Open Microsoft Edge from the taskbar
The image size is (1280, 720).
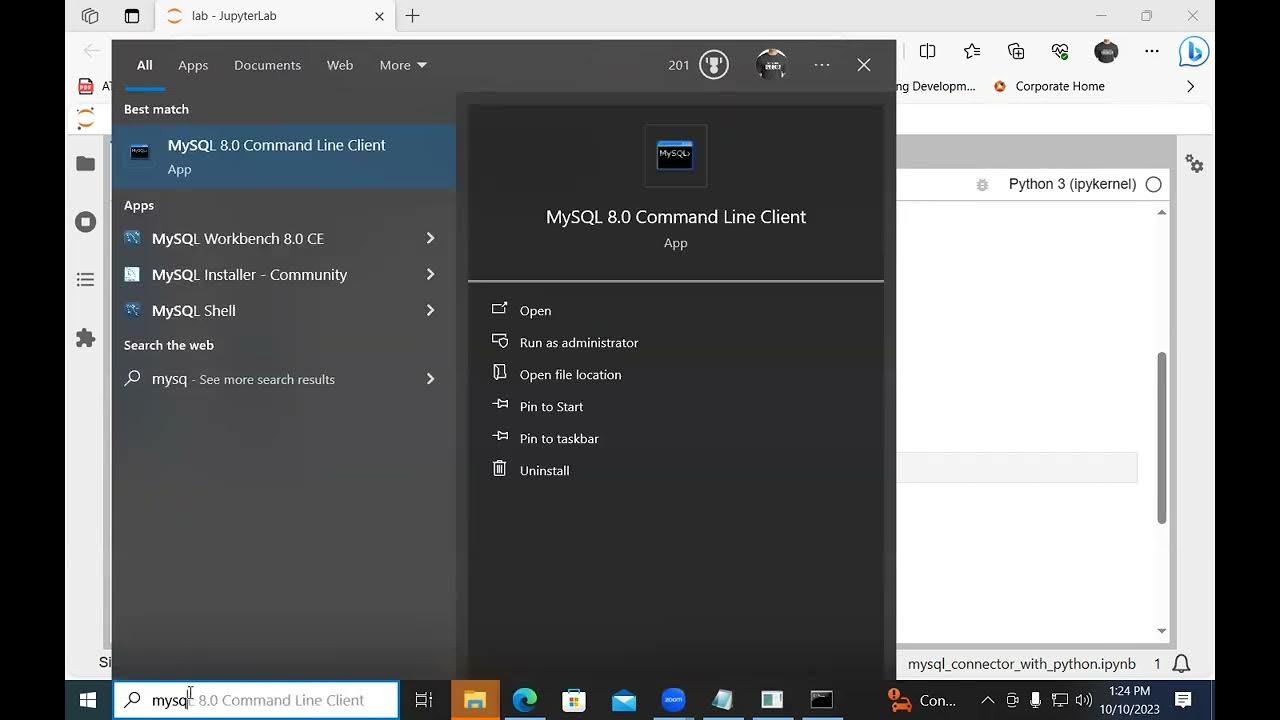tap(525, 700)
